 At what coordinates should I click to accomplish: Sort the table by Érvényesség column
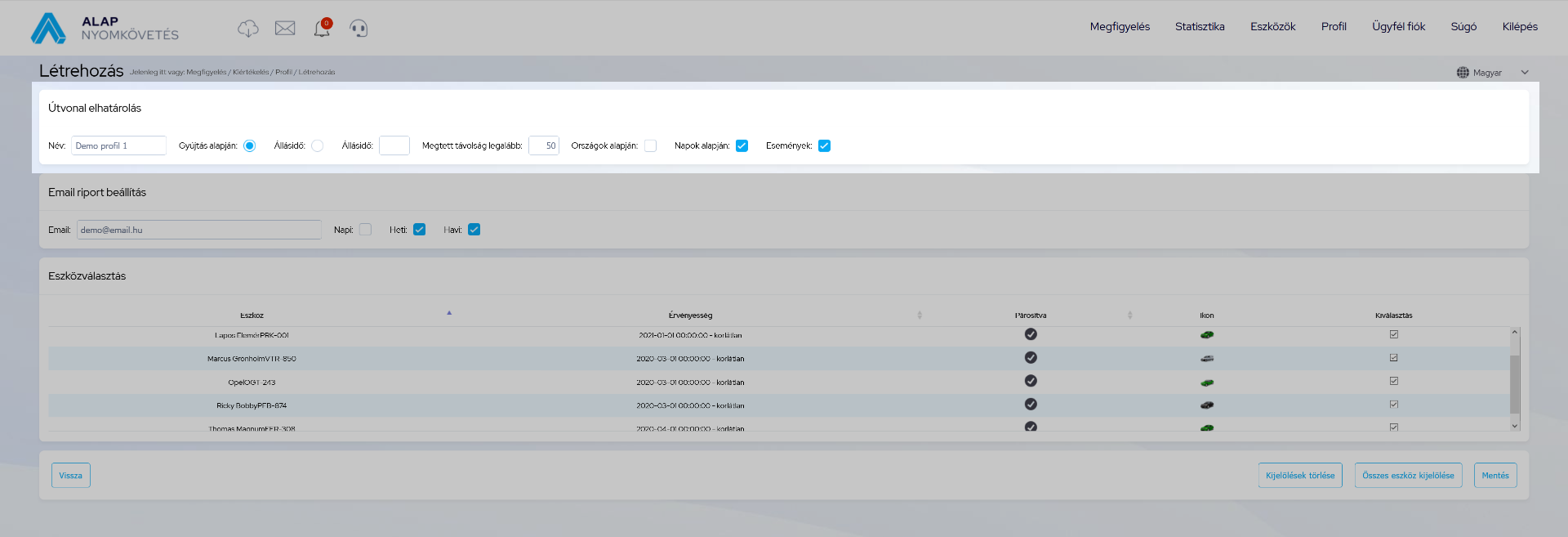(x=690, y=315)
